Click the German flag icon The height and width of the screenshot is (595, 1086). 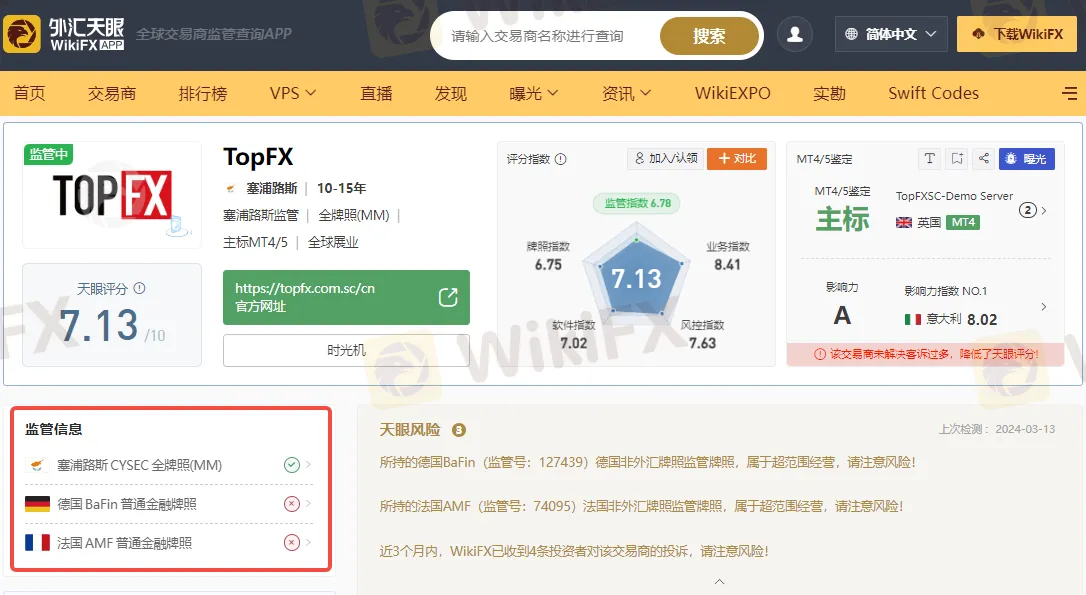pos(37,504)
